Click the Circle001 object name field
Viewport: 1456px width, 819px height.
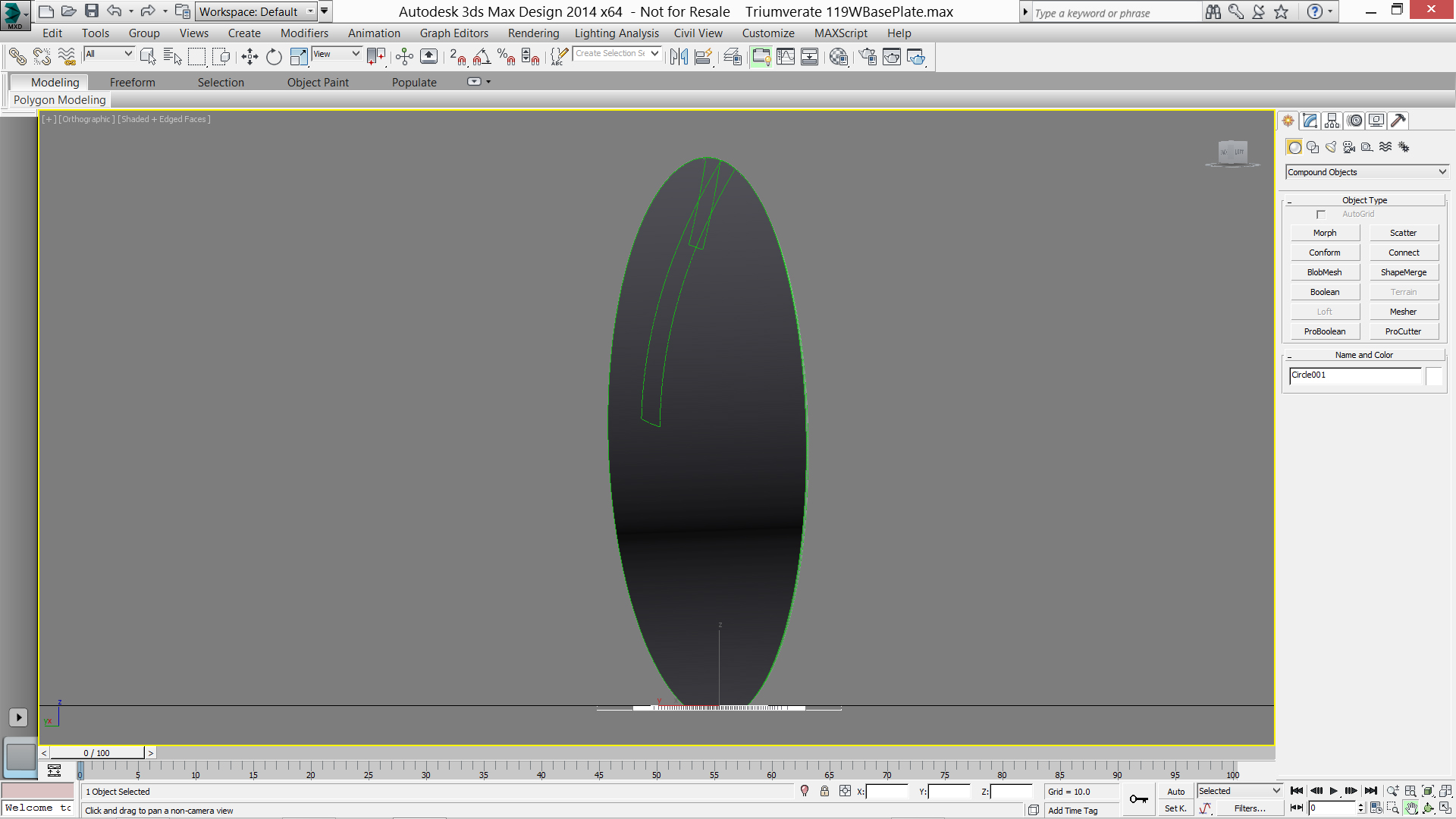tap(1355, 375)
